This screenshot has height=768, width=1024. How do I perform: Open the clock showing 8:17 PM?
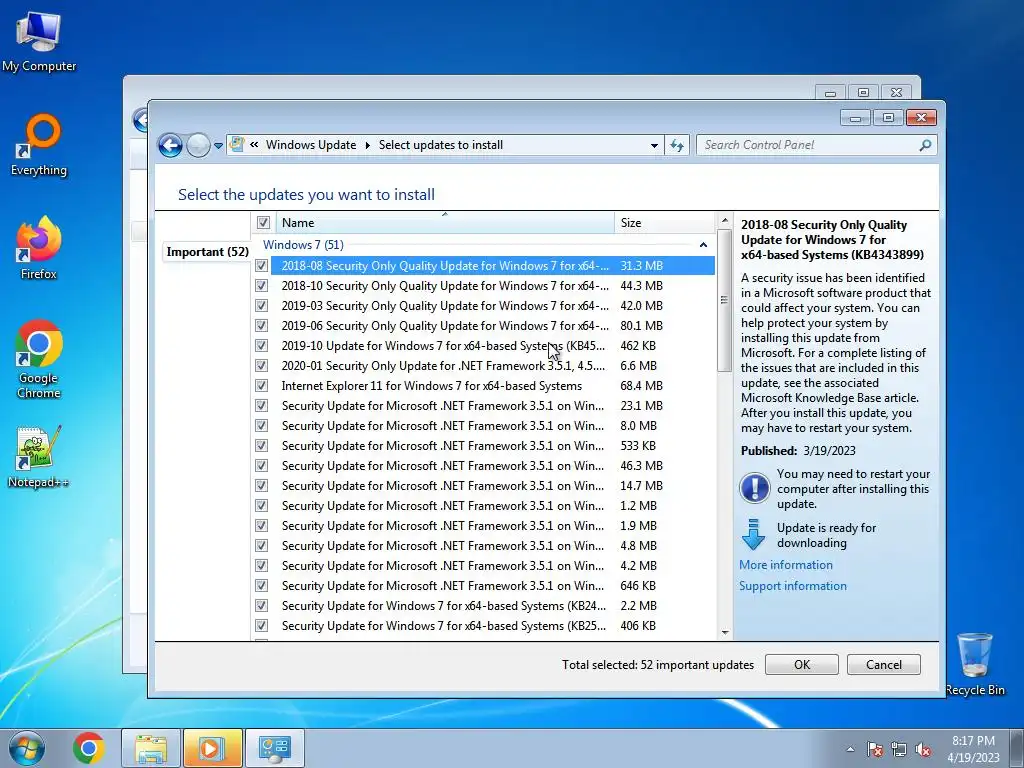coord(973,749)
